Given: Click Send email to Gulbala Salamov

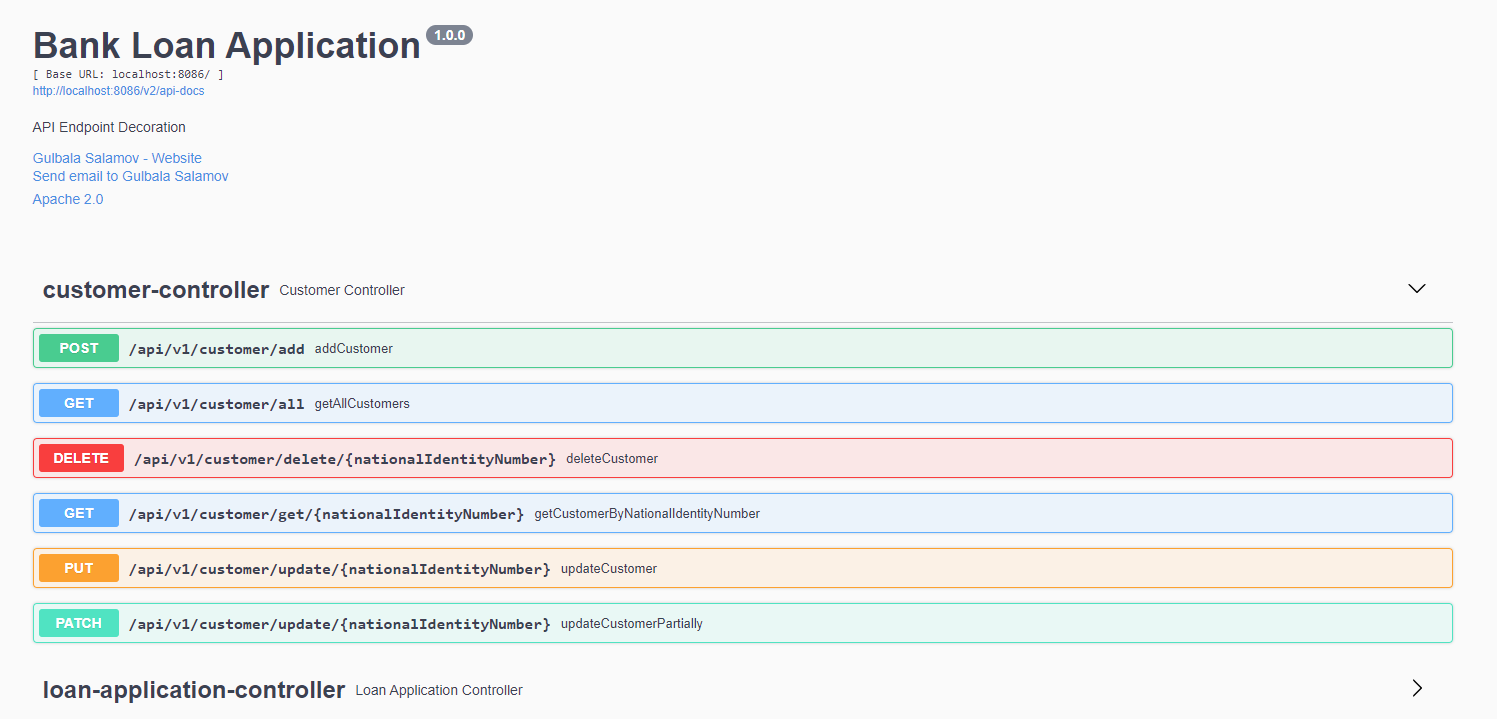Looking at the screenshot, I should (x=130, y=176).
